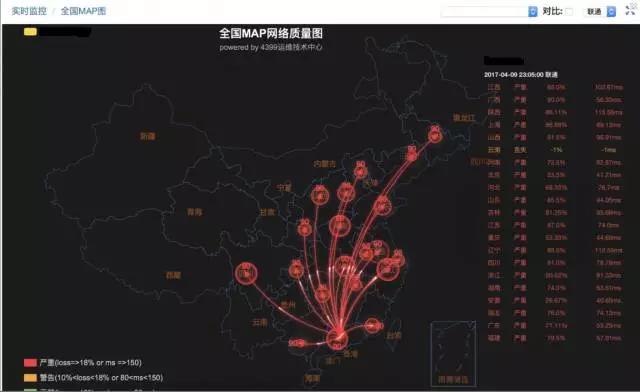Click the fullscreen expand icon
640x392 pixels.
click(x=631, y=10)
